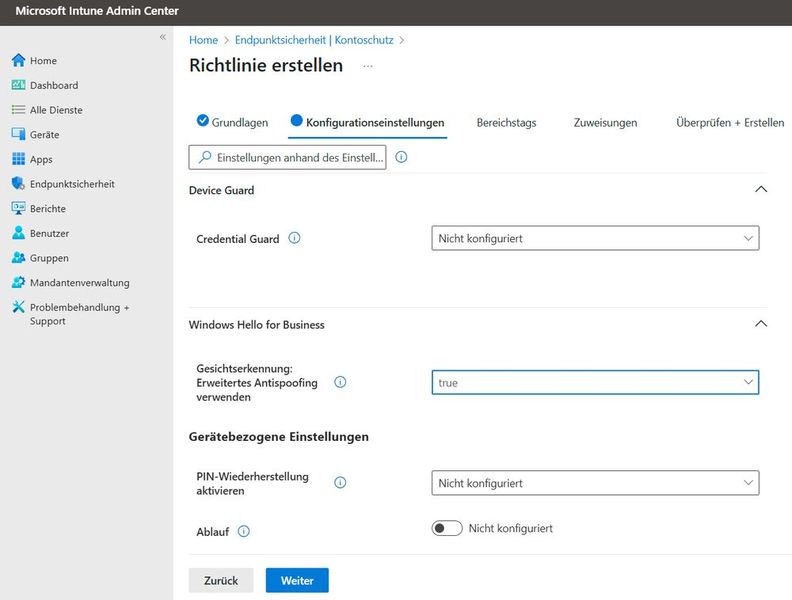Click the Endpunktsicherheit shield icon
This screenshot has height=600, width=792.
[18, 183]
